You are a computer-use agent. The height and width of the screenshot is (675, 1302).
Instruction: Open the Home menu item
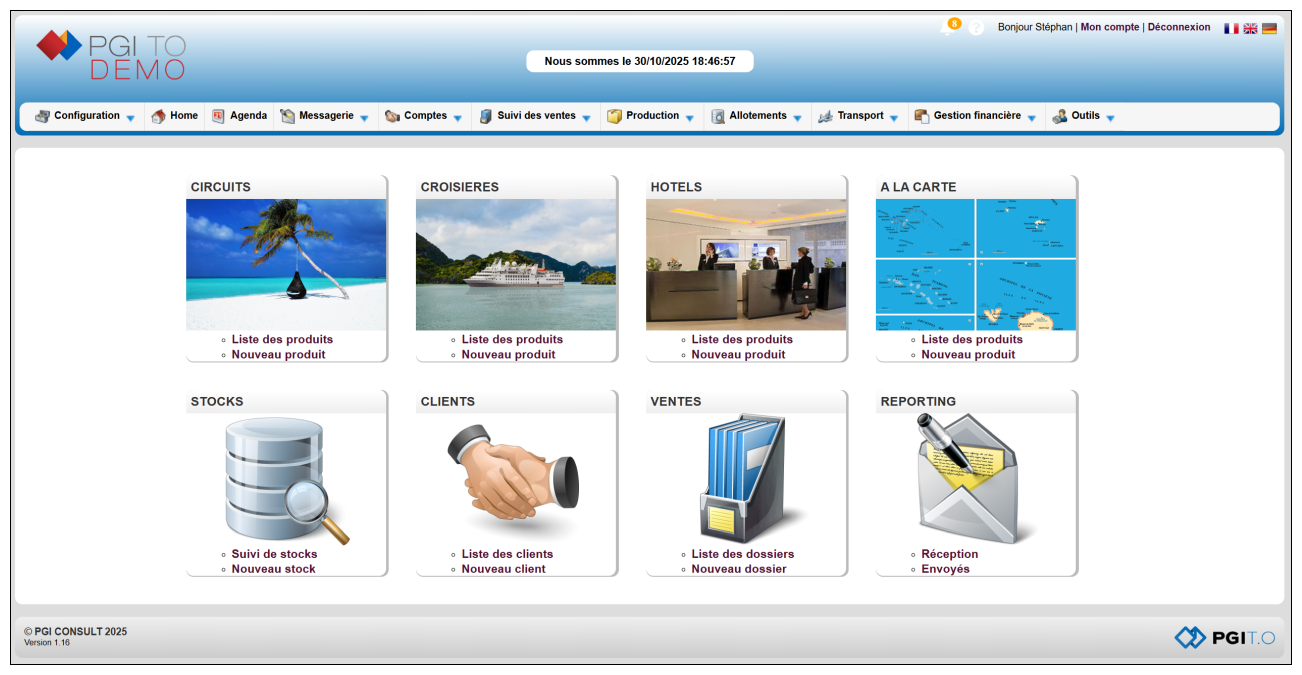pyautogui.click(x=175, y=116)
